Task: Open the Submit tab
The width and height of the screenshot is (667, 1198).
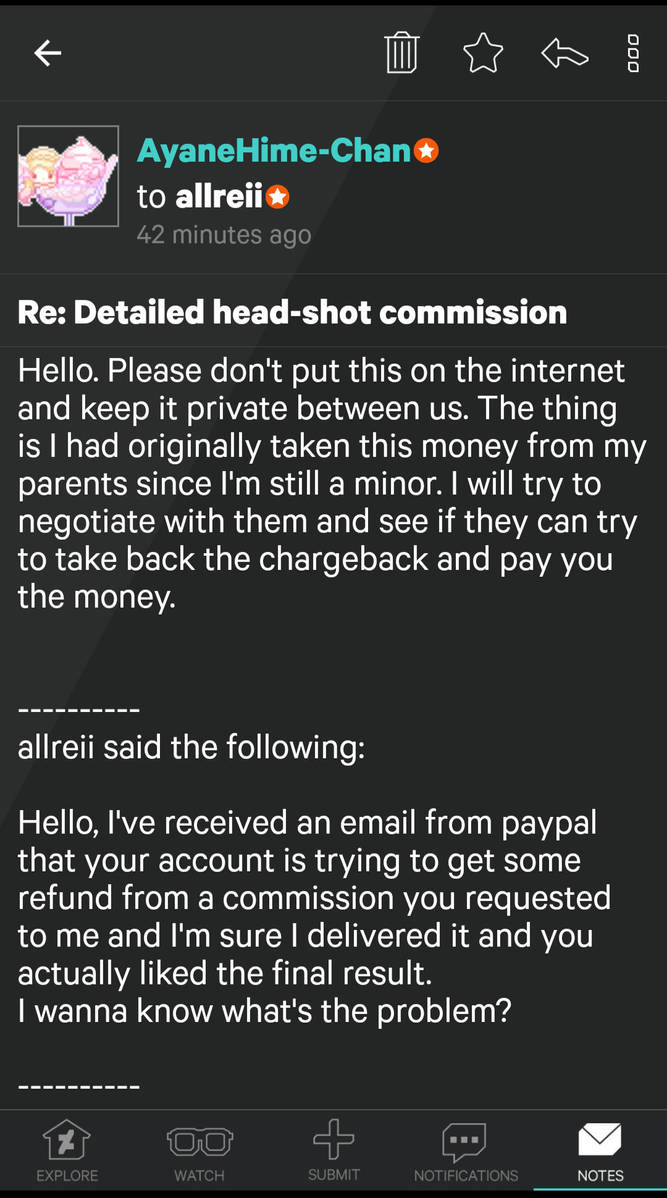Action: (x=333, y=1150)
